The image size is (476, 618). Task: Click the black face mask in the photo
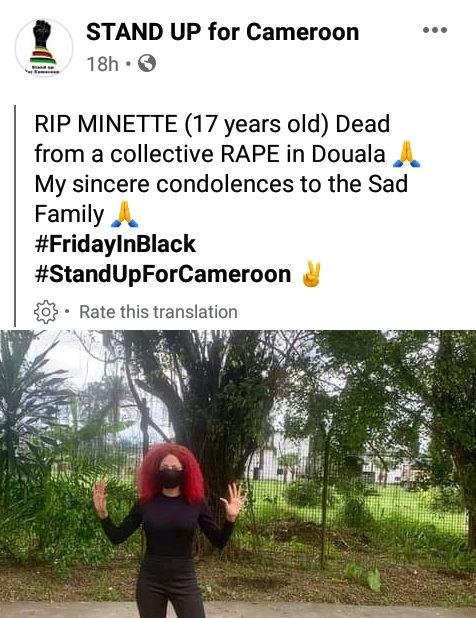point(170,478)
